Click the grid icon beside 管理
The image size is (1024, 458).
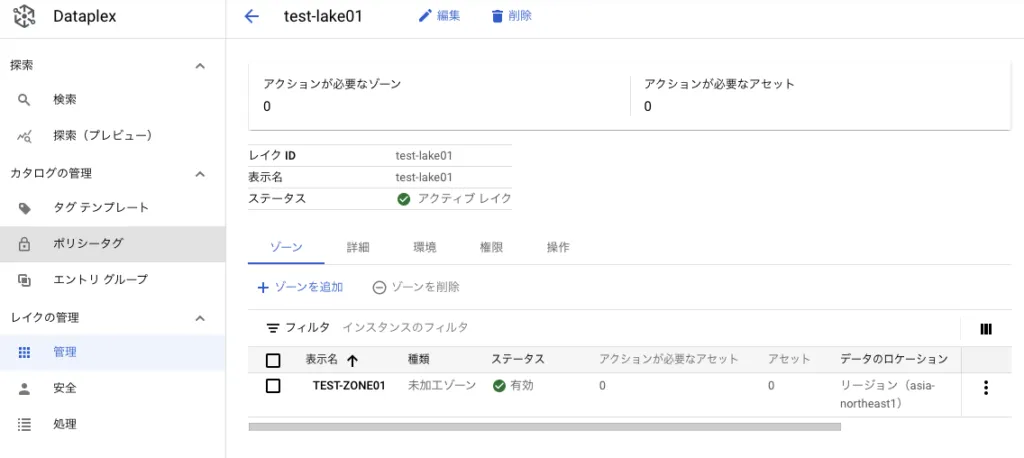pos(24,352)
